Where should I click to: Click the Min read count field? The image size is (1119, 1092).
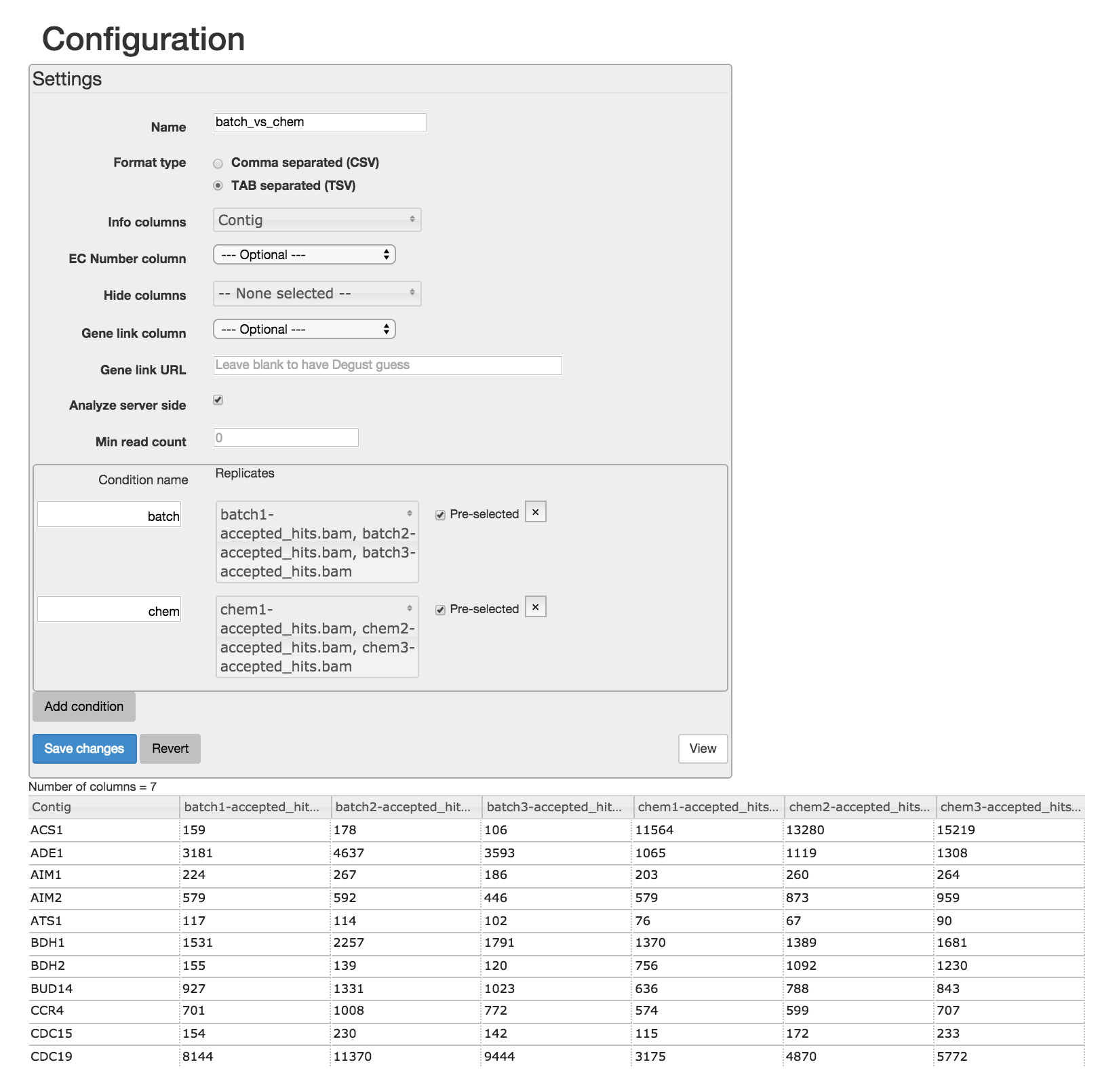pyautogui.click(x=286, y=437)
